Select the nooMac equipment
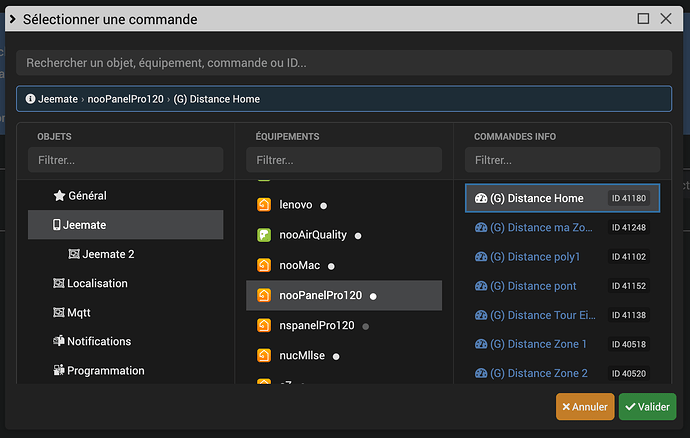 pyautogui.click(x=344, y=265)
